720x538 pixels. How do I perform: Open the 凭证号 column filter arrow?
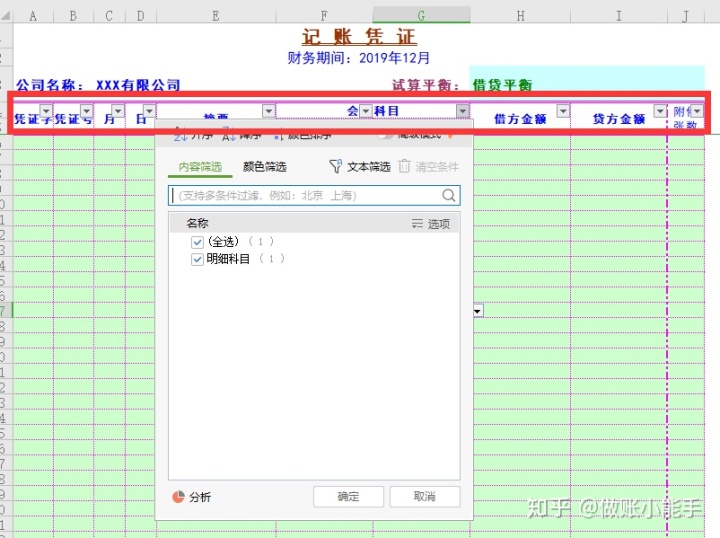[x=86, y=111]
